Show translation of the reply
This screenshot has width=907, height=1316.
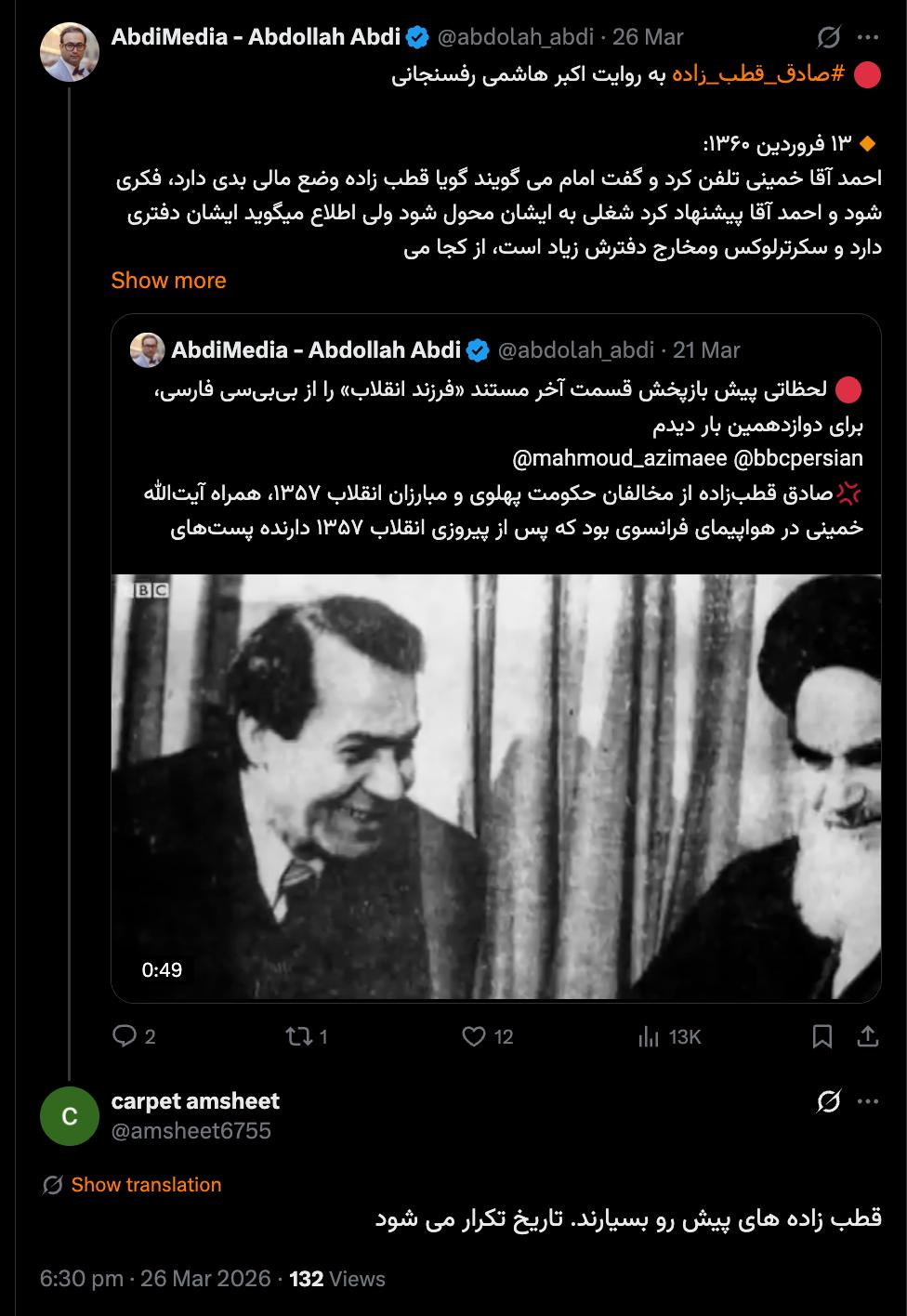(146, 1184)
